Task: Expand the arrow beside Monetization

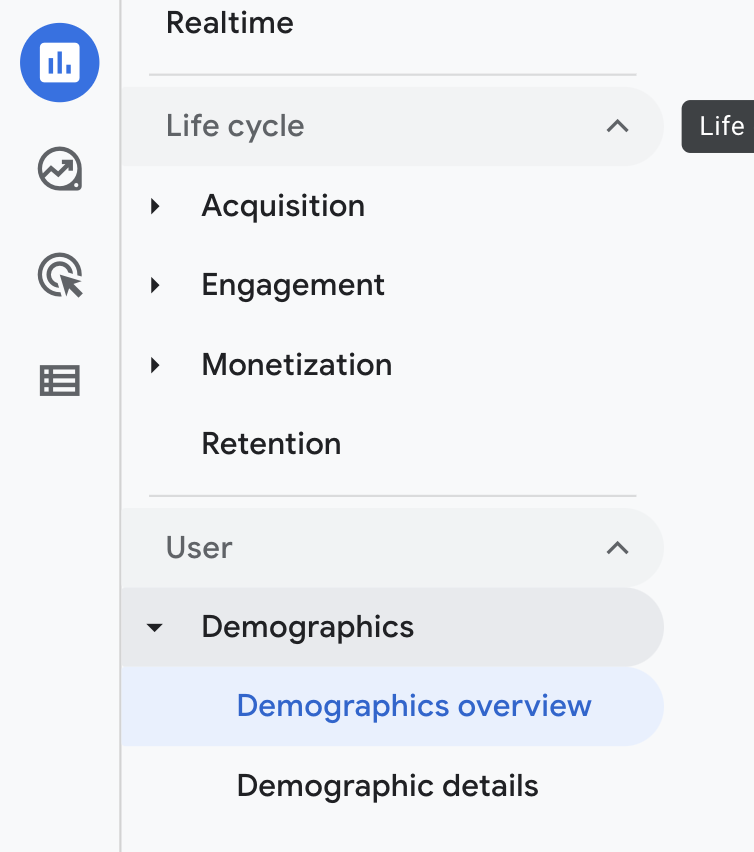Action: tap(155, 365)
